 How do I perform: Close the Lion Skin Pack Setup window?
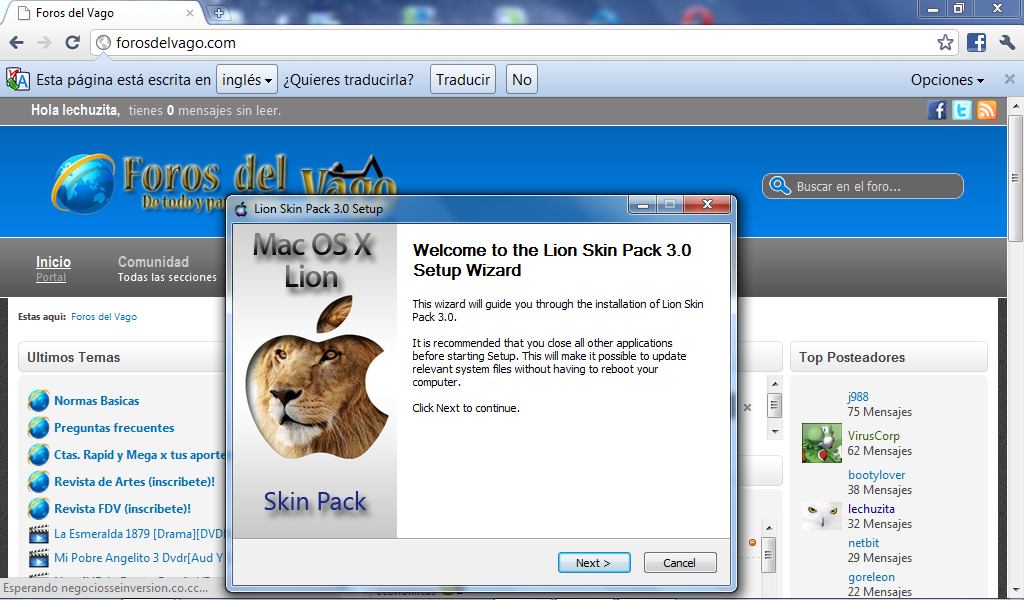707,204
